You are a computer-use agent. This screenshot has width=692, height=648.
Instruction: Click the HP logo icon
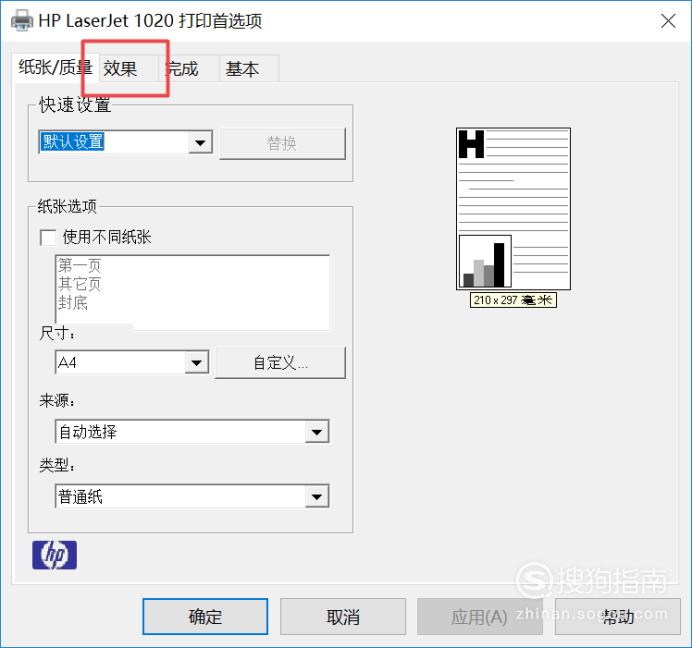54,555
